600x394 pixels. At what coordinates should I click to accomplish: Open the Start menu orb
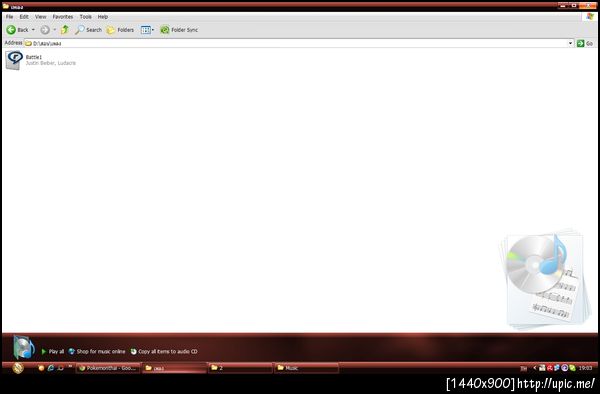tap(18, 368)
